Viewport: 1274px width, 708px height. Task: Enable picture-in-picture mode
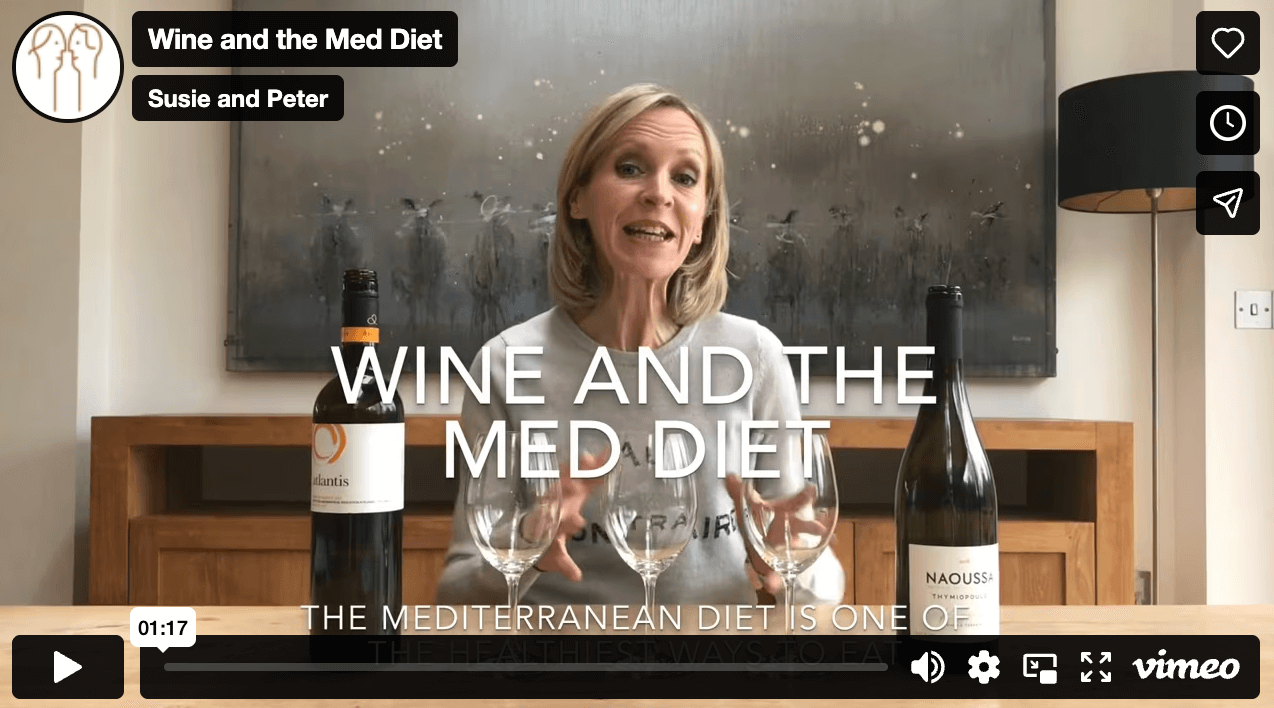[x=1040, y=667]
